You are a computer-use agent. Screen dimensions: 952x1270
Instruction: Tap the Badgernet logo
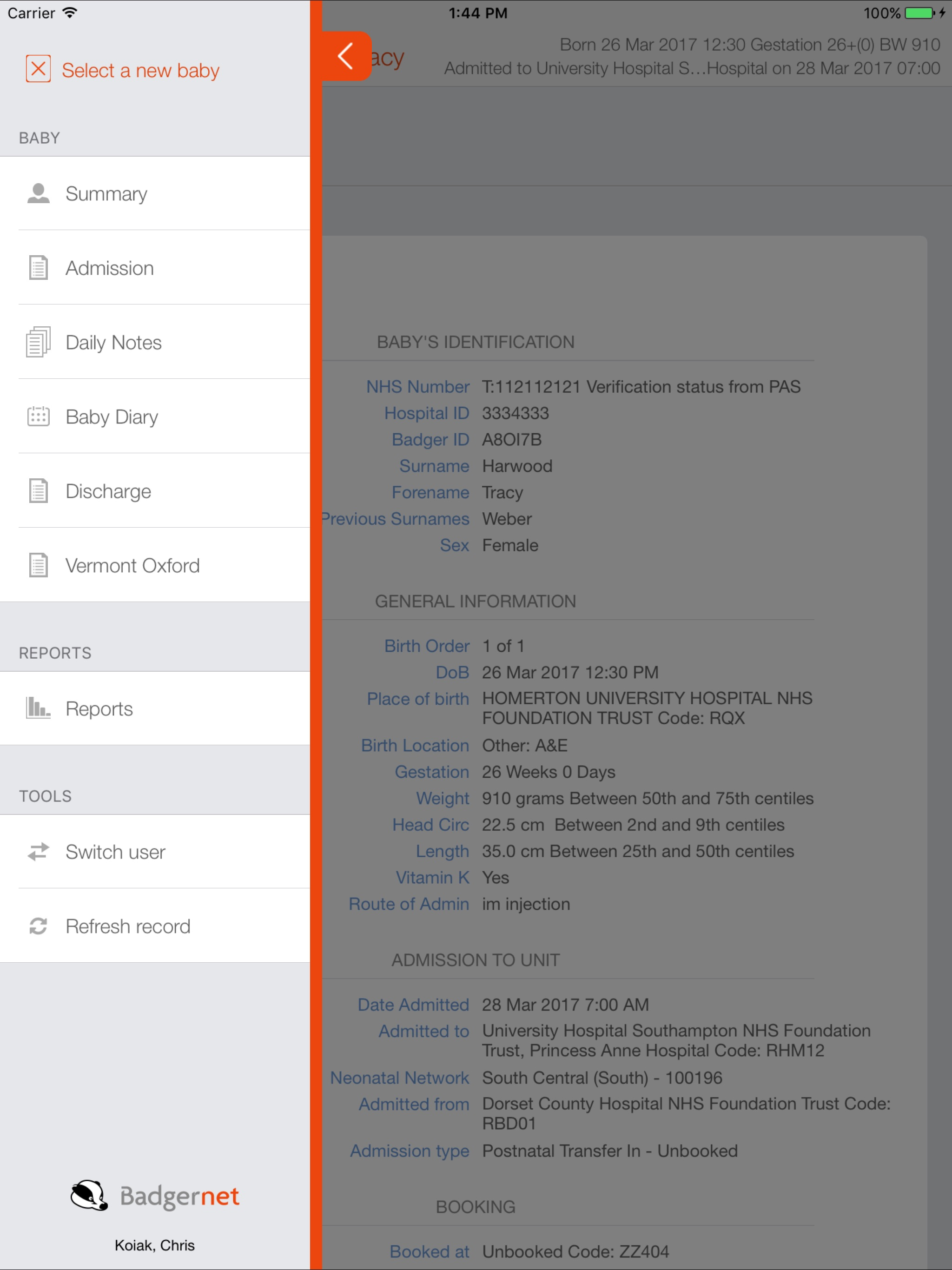[x=155, y=1197]
